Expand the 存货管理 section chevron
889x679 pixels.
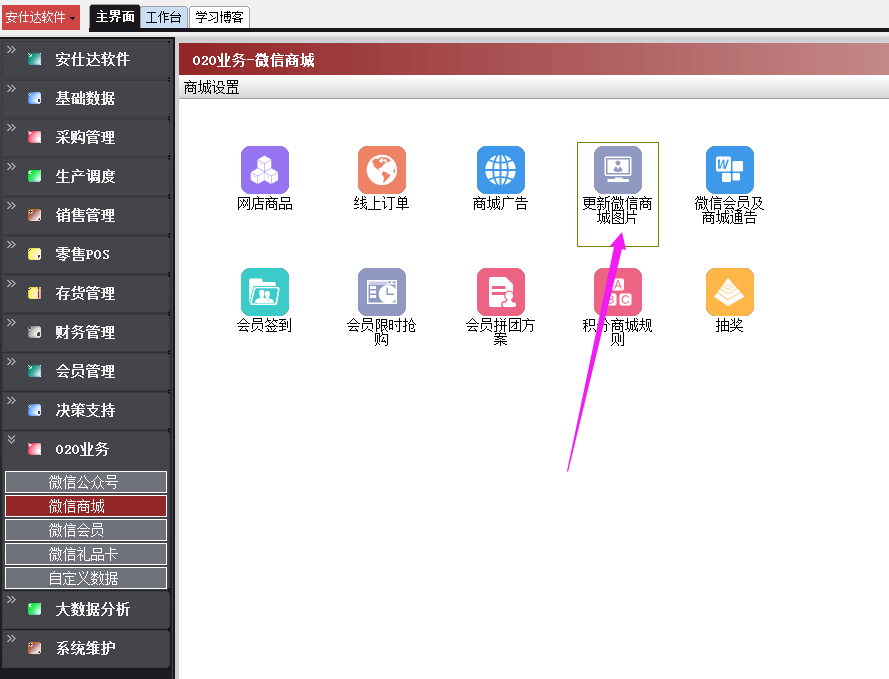coord(11,284)
